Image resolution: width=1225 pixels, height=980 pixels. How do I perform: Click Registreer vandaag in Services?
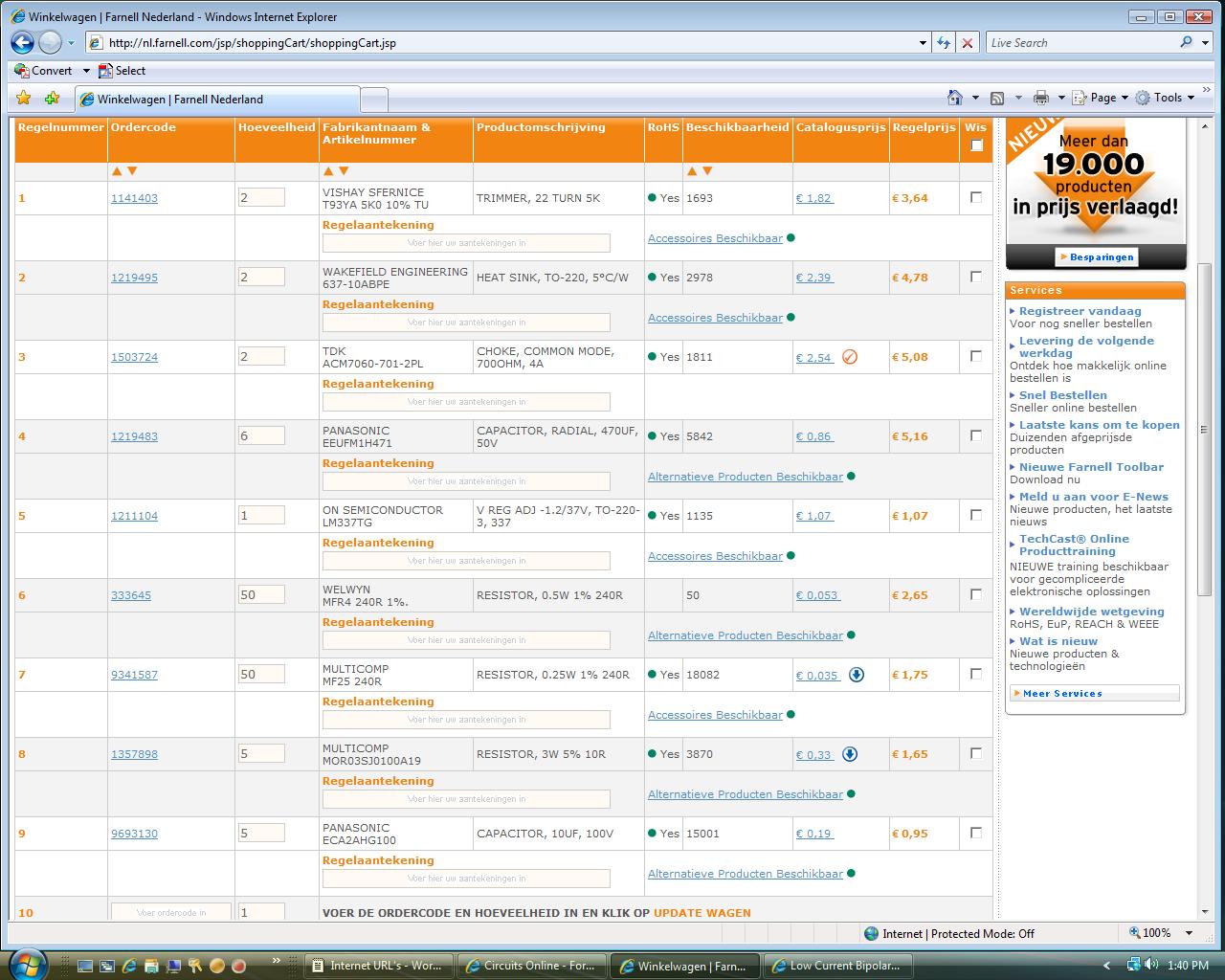tap(1080, 311)
